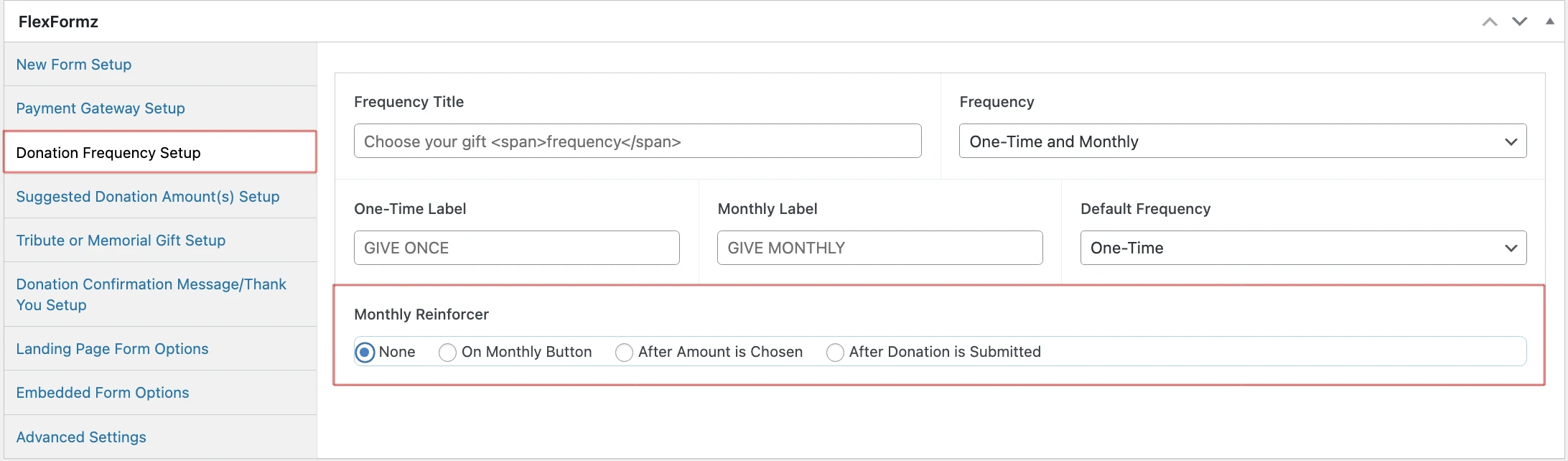Open the Frequency dropdown
The image size is (1568, 461).
point(1242,141)
